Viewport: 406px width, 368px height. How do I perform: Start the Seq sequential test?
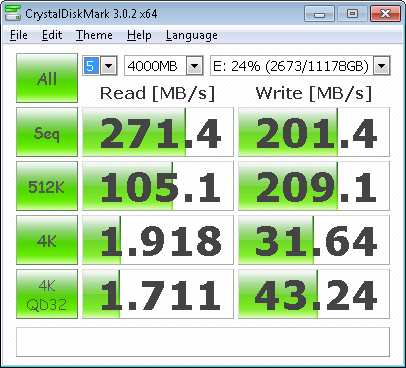pyautogui.click(x=47, y=132)
